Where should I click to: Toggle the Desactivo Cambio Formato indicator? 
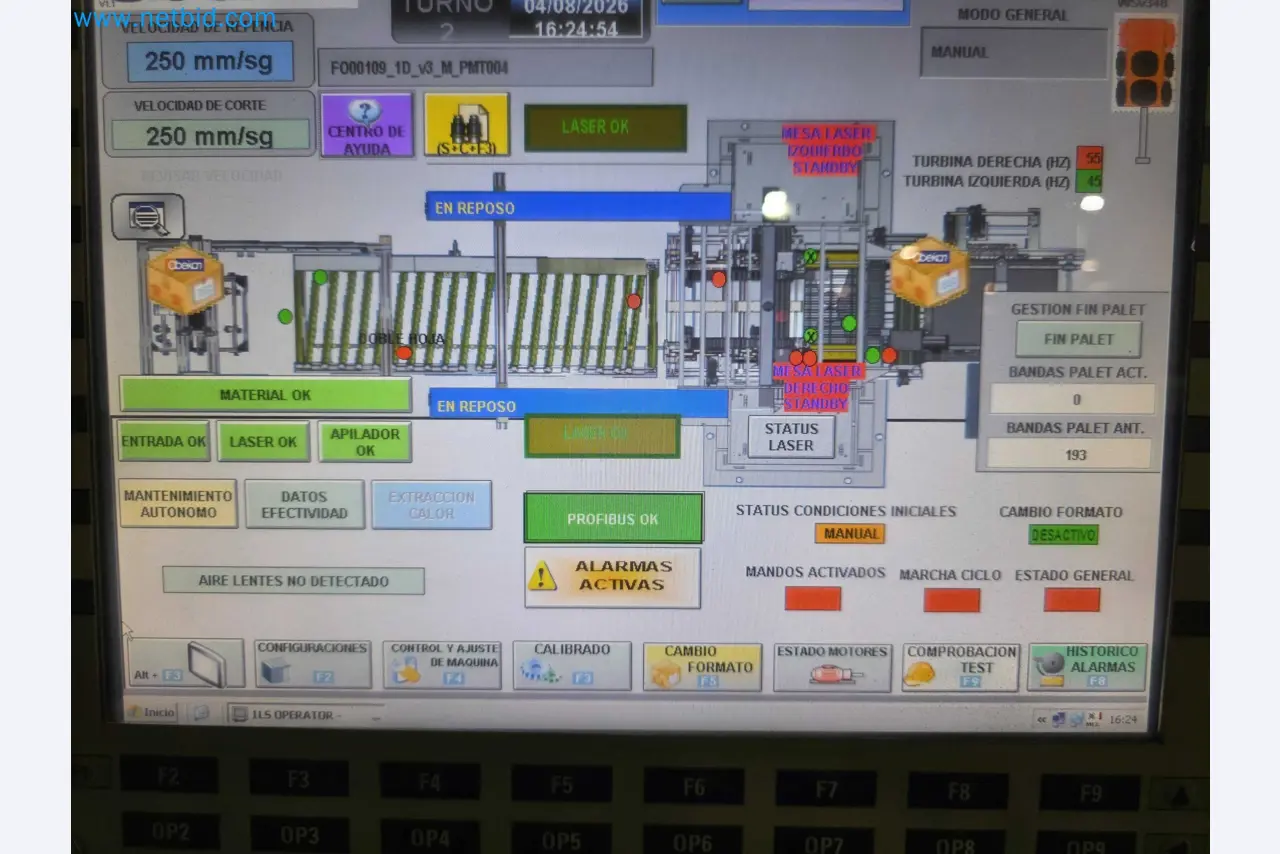pyautogui.click(x=1063, y=535)
